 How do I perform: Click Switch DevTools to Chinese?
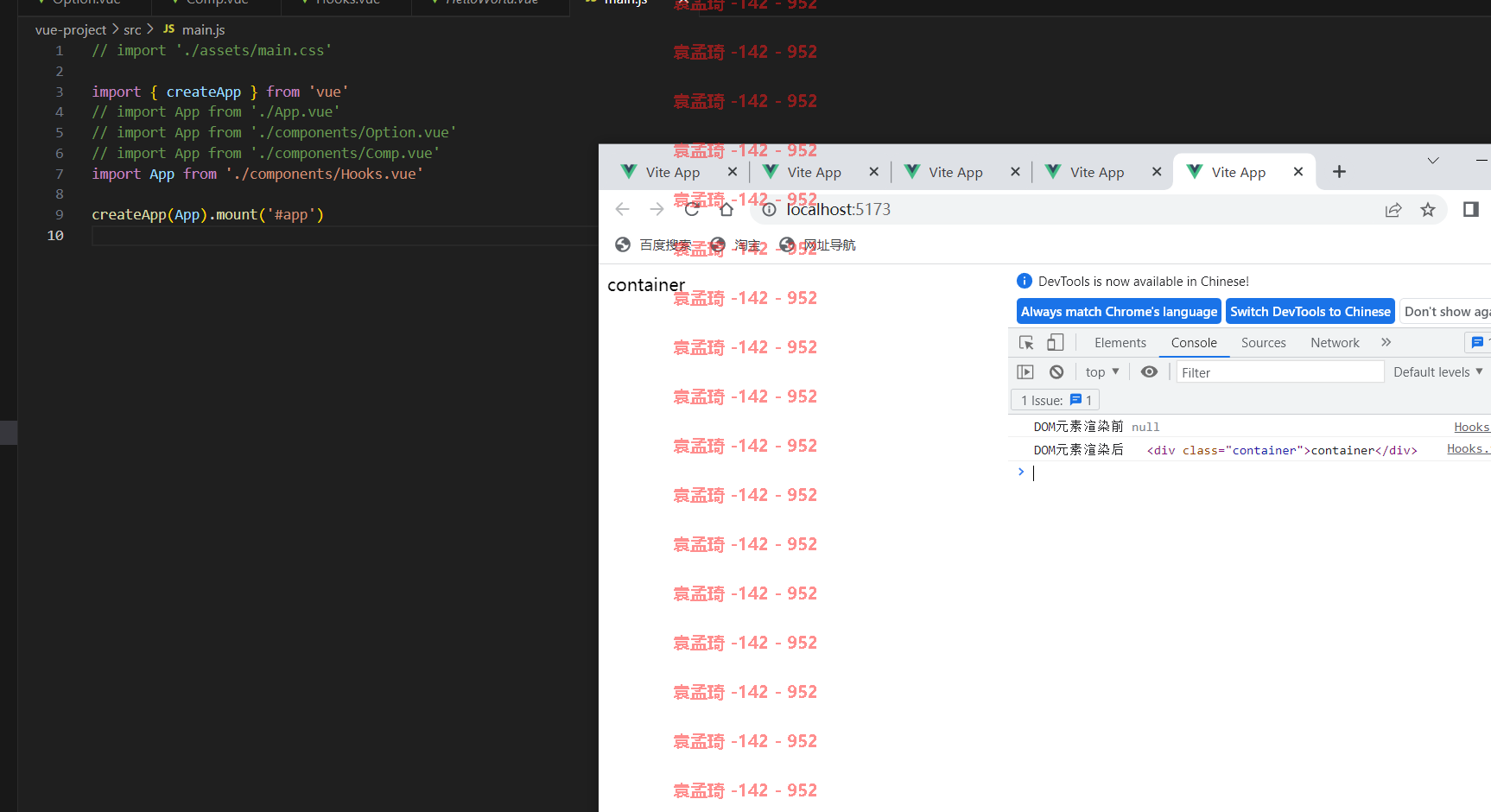tap(1310, 312)
